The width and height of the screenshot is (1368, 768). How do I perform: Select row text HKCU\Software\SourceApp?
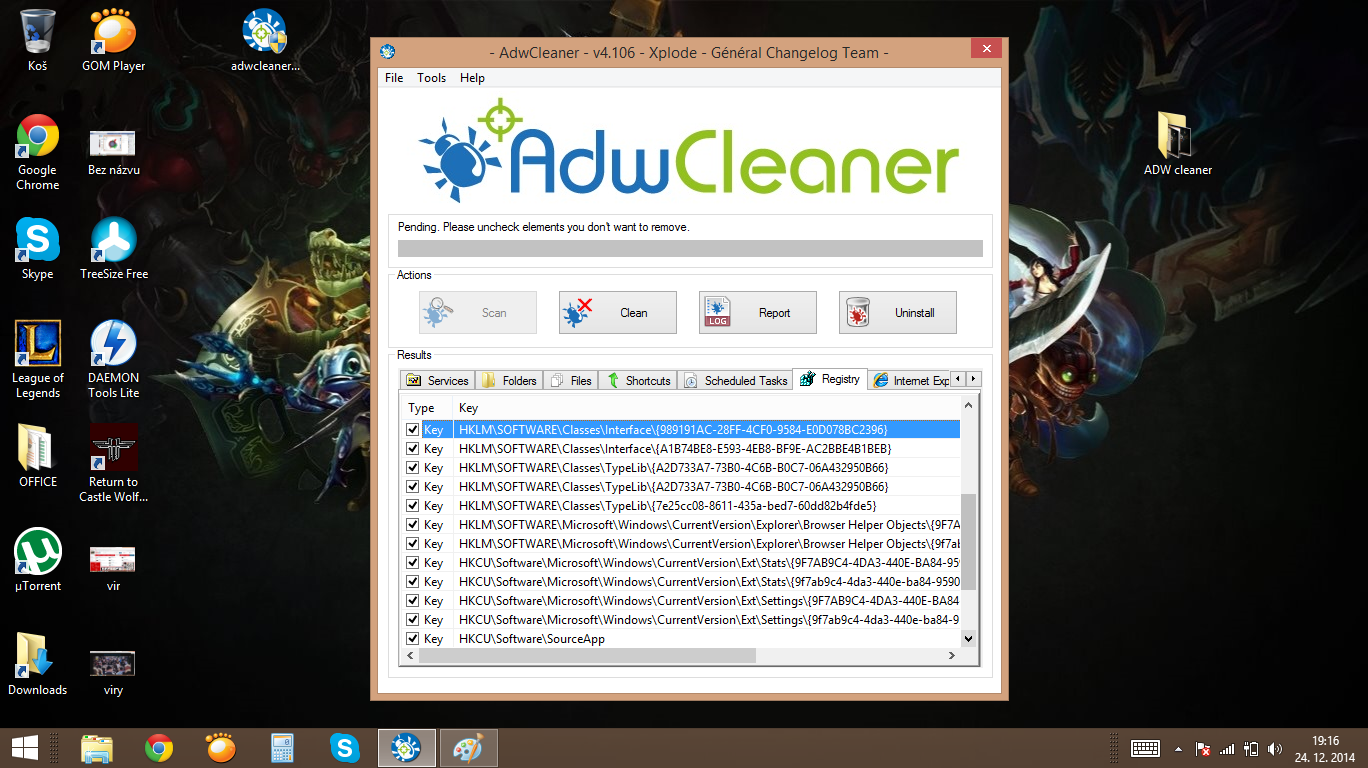click(532, 639)
